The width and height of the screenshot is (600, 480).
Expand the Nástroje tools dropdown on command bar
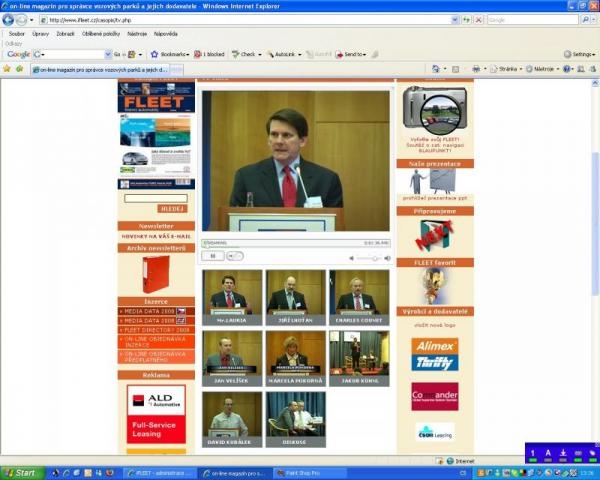(x=558, y=69)
